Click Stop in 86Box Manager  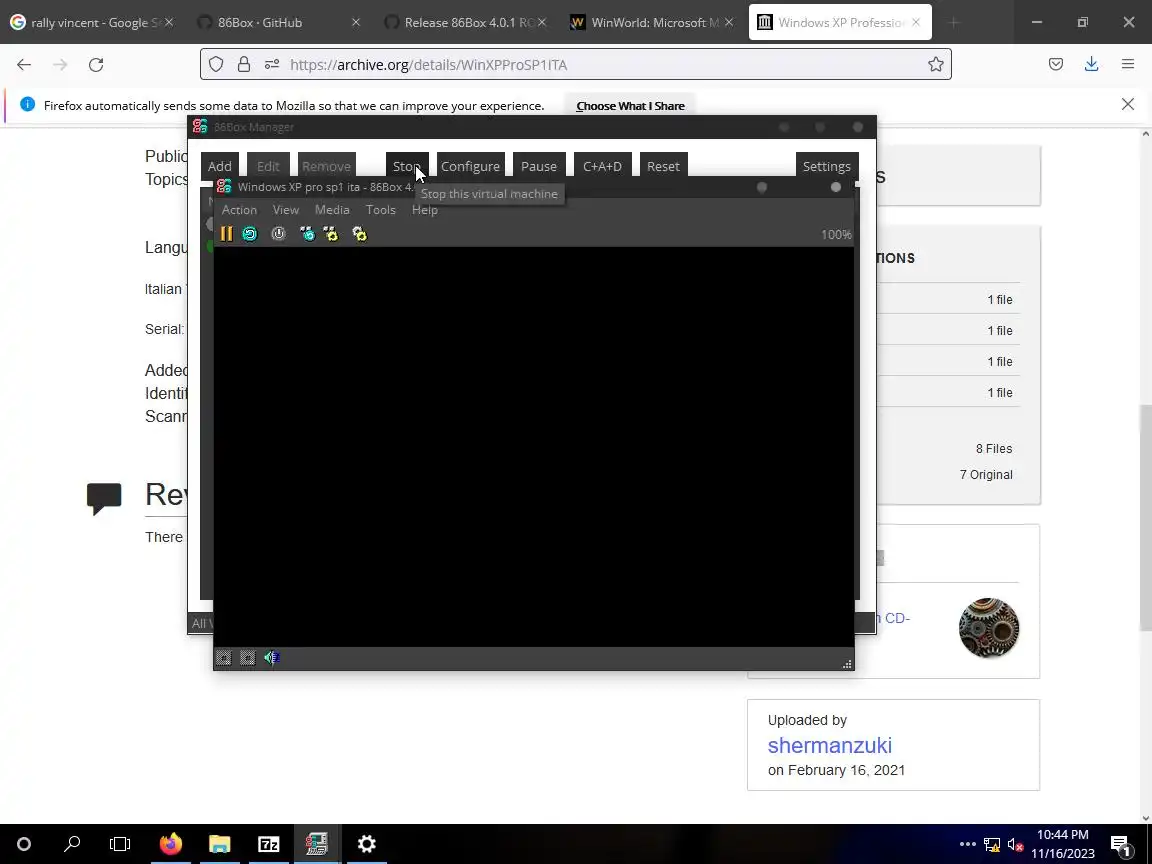pyautogui.click(x=406, y=166)
